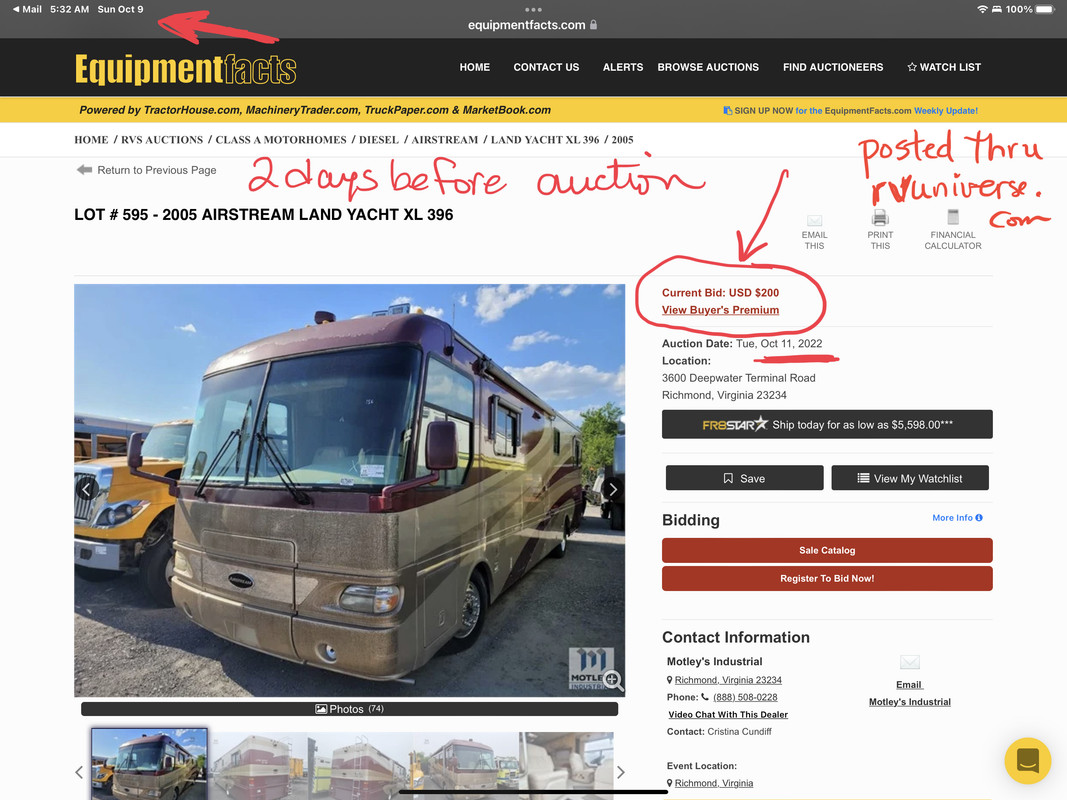Open Watch List in the navigation bar
Viewport: 1067px width, 800px height.
[x=944, y=67]
